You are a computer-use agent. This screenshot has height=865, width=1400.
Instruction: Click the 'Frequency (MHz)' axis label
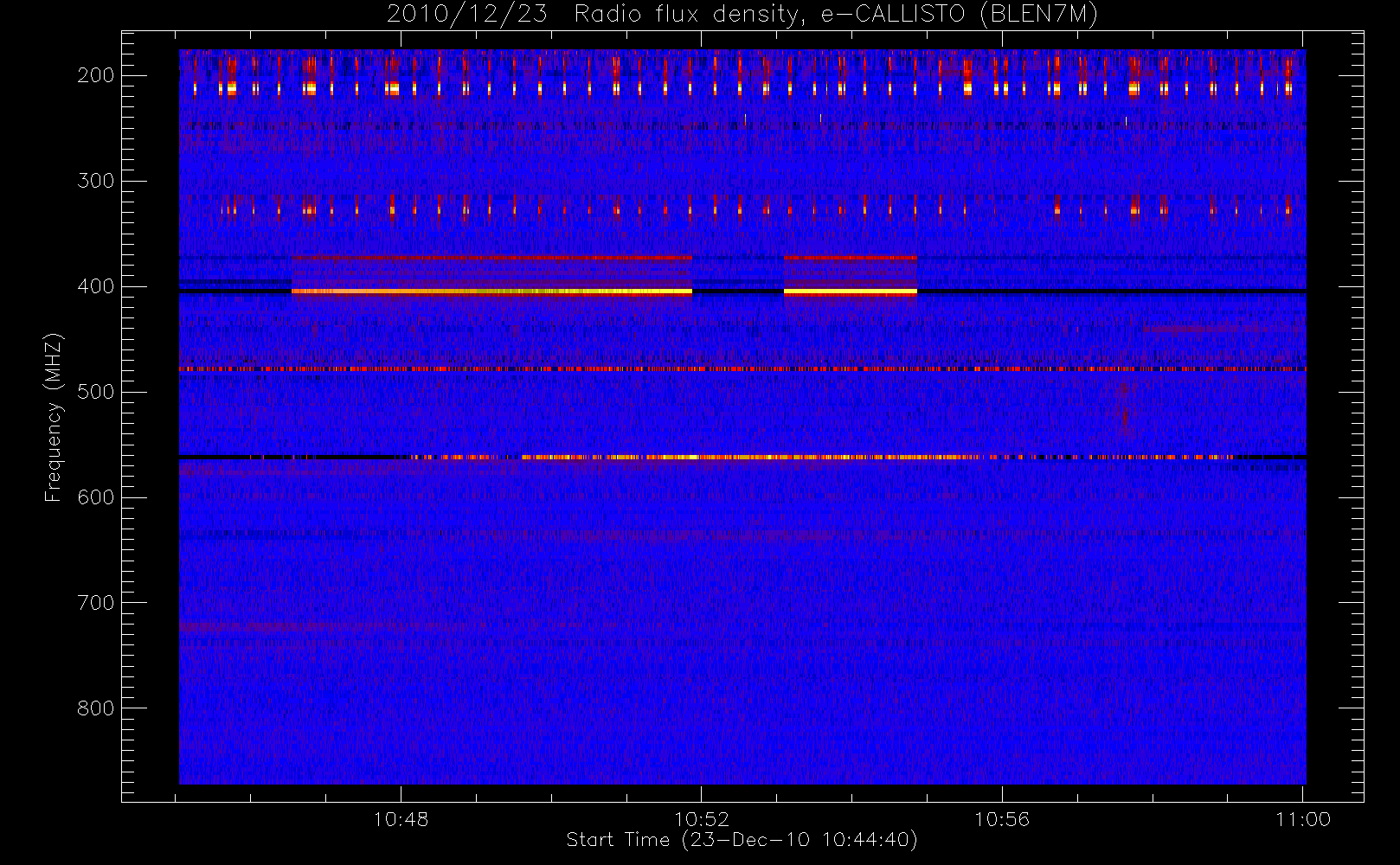point(54,417)
